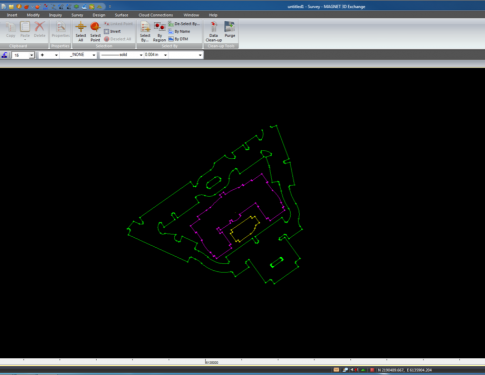
Task: Click the Purge icon
Action: (x=230, y=29)
